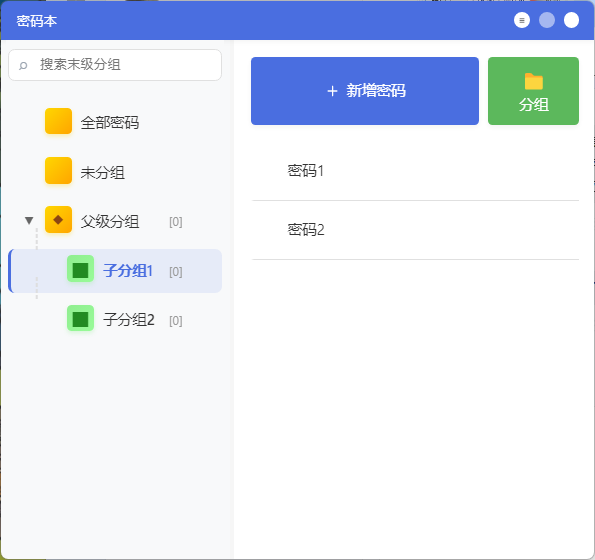Focus the 搜索末级分组 search field
595x560 pixels.
tap(115, 65)
